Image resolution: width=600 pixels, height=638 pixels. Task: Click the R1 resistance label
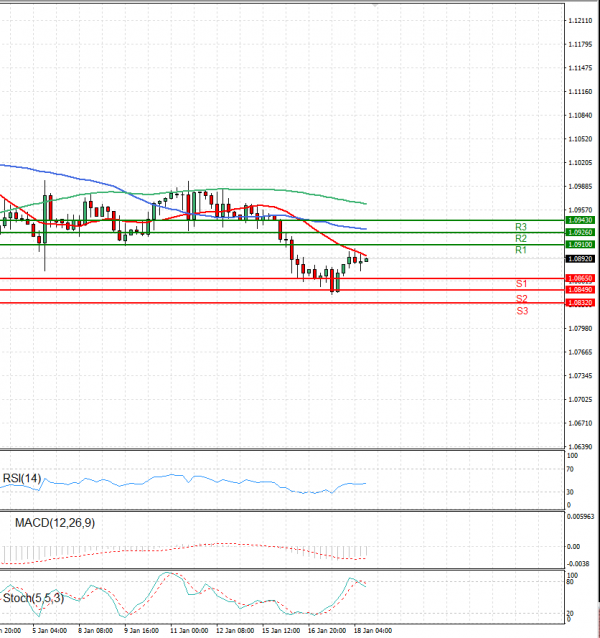521,250
